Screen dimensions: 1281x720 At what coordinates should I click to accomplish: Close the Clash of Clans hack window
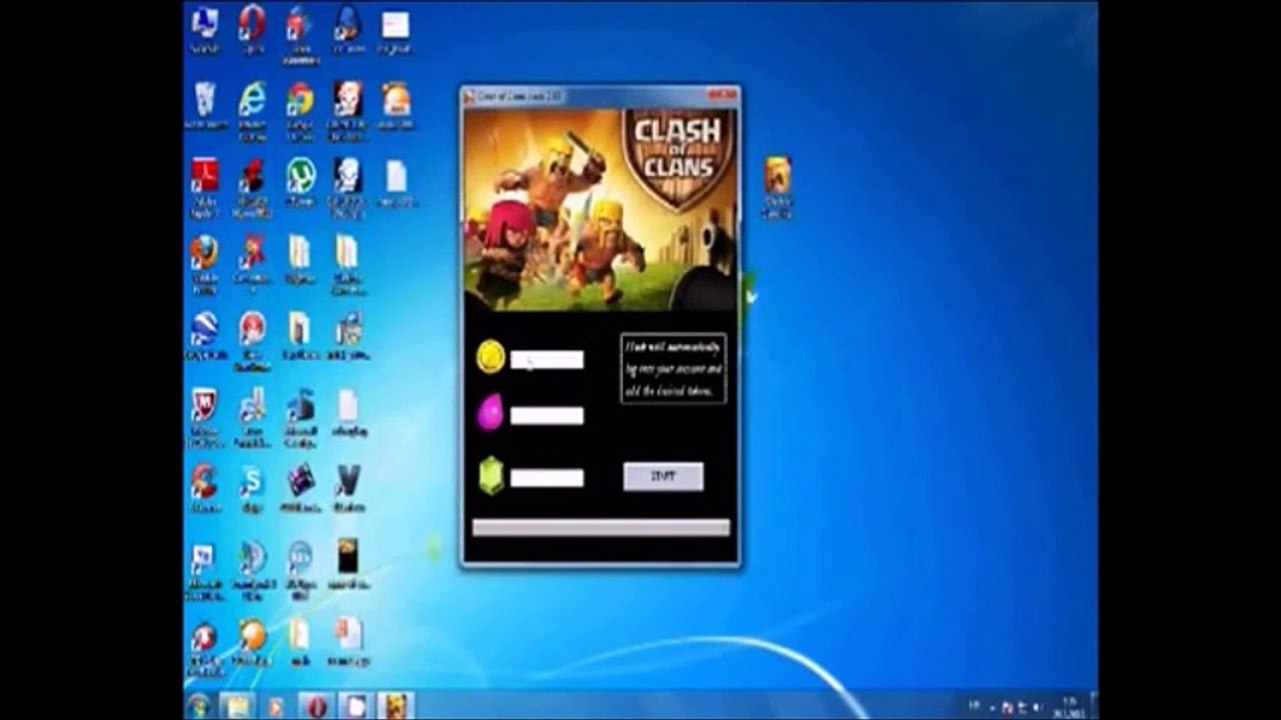point(722,95)
